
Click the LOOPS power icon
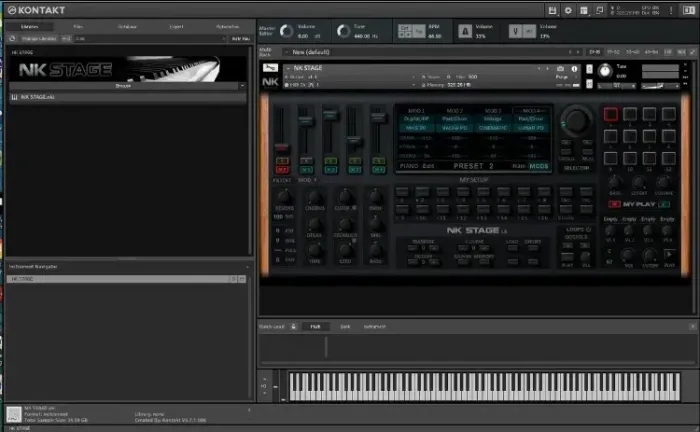click(x=588, y=229)
